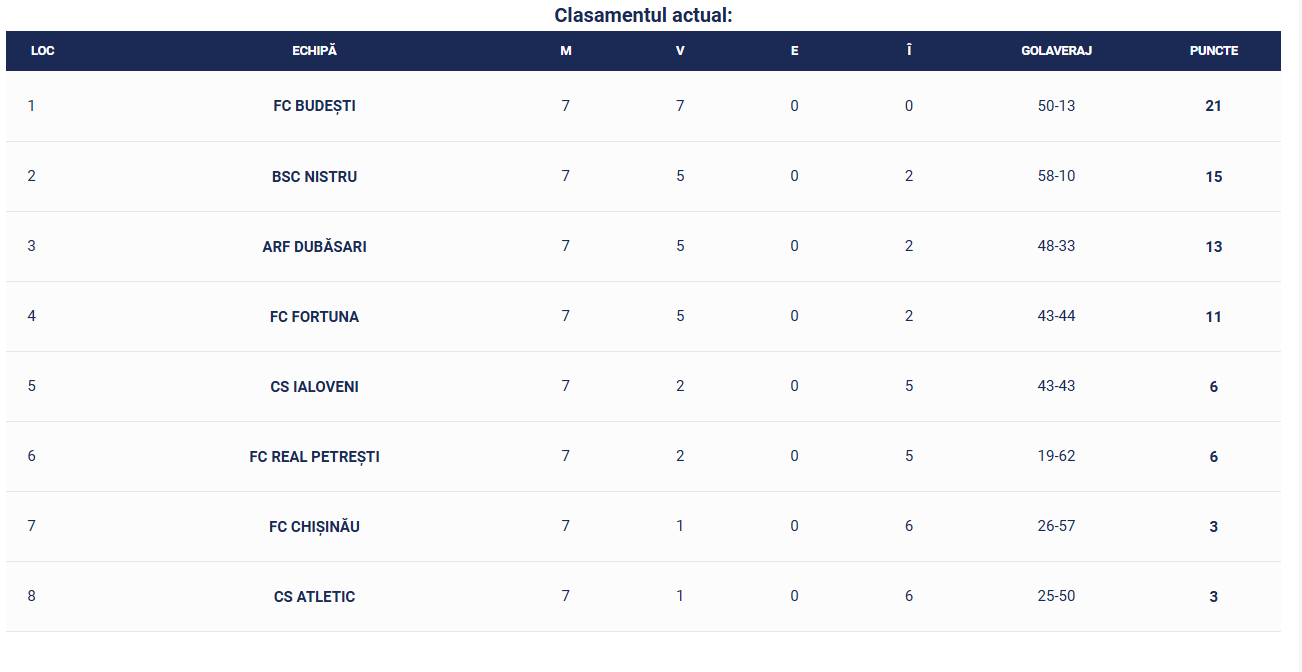Click the 50-13 goal difference value
This screenshot has height=672, width=1302.
point(1056,106)
